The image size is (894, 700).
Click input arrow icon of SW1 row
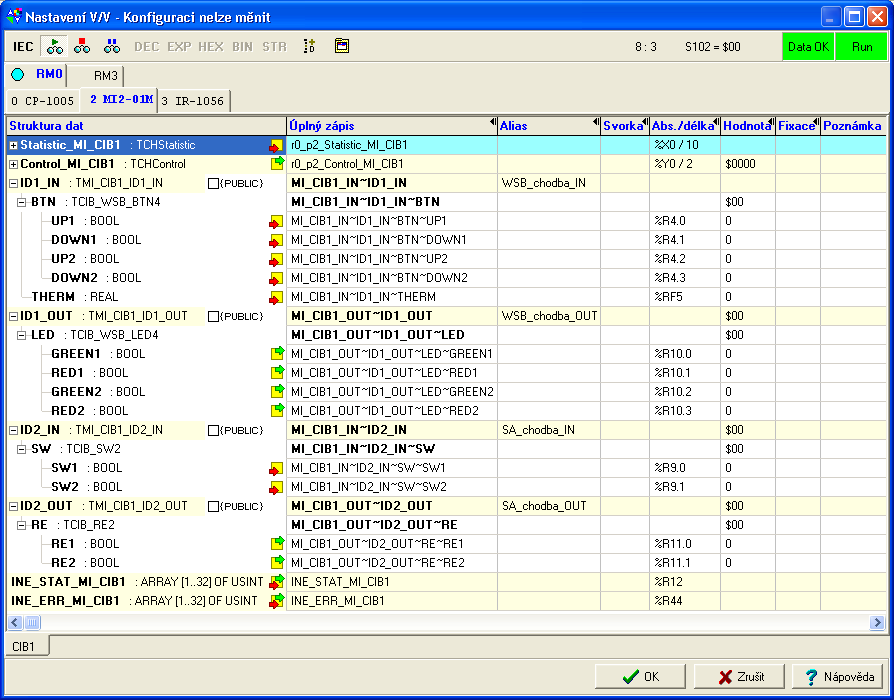click(276, 469)
